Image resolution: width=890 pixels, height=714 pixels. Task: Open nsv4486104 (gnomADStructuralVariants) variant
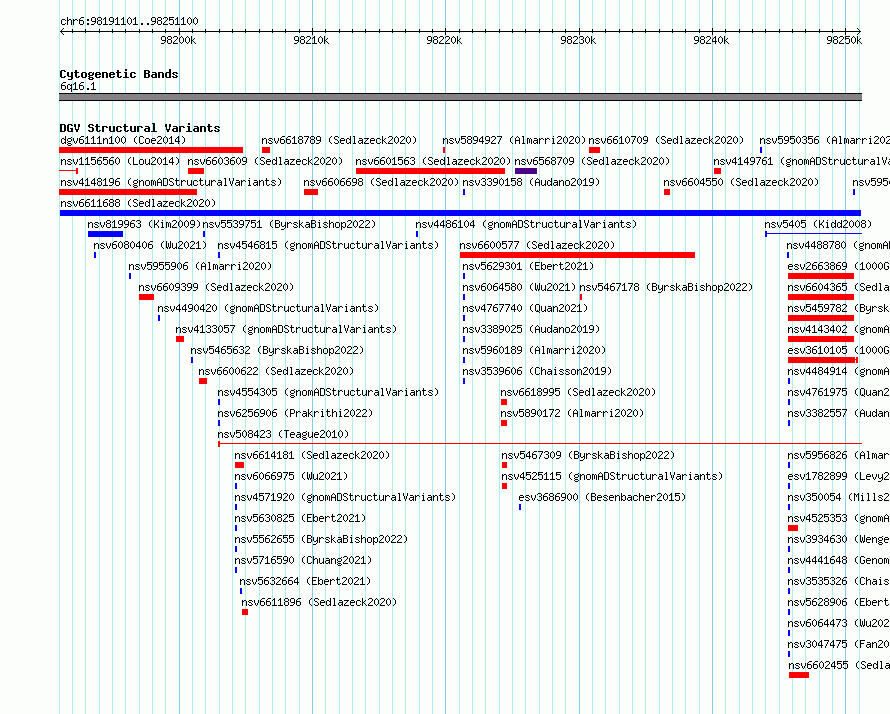[x=526, y=224]
